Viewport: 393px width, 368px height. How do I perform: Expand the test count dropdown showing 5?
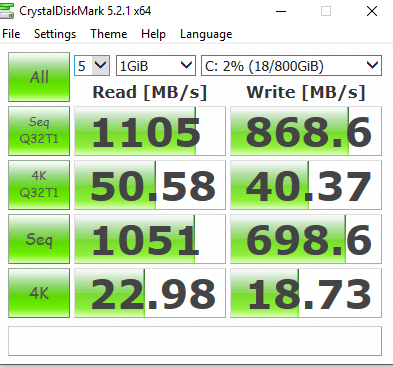click(92, 66)
